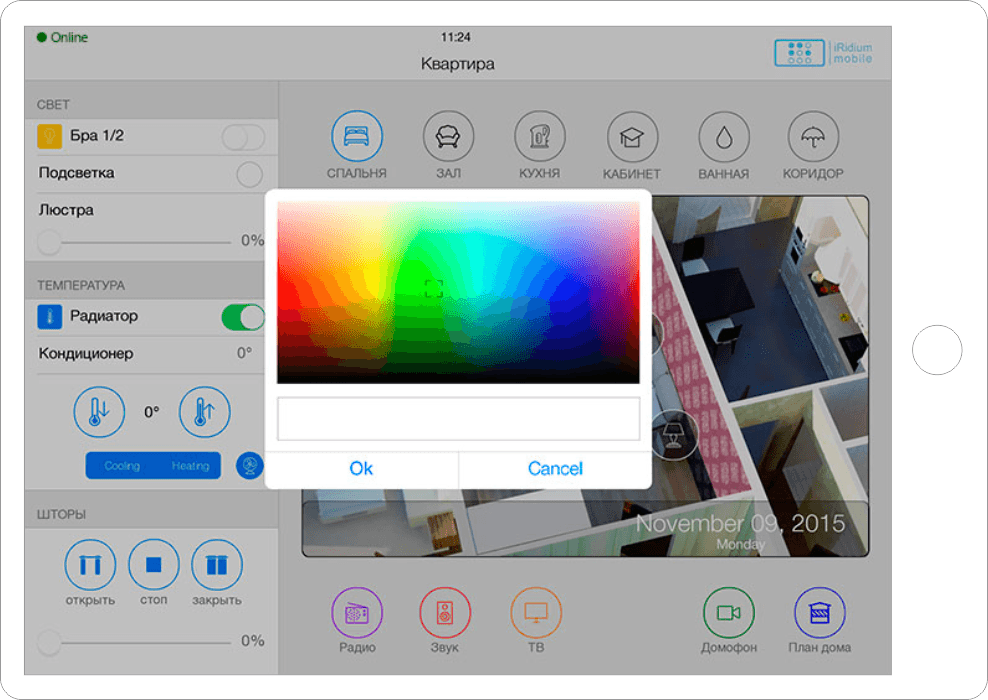
Task: Toggle the Подсветка backlight switch
Action: pyautogui.click(x=249, y=175)
